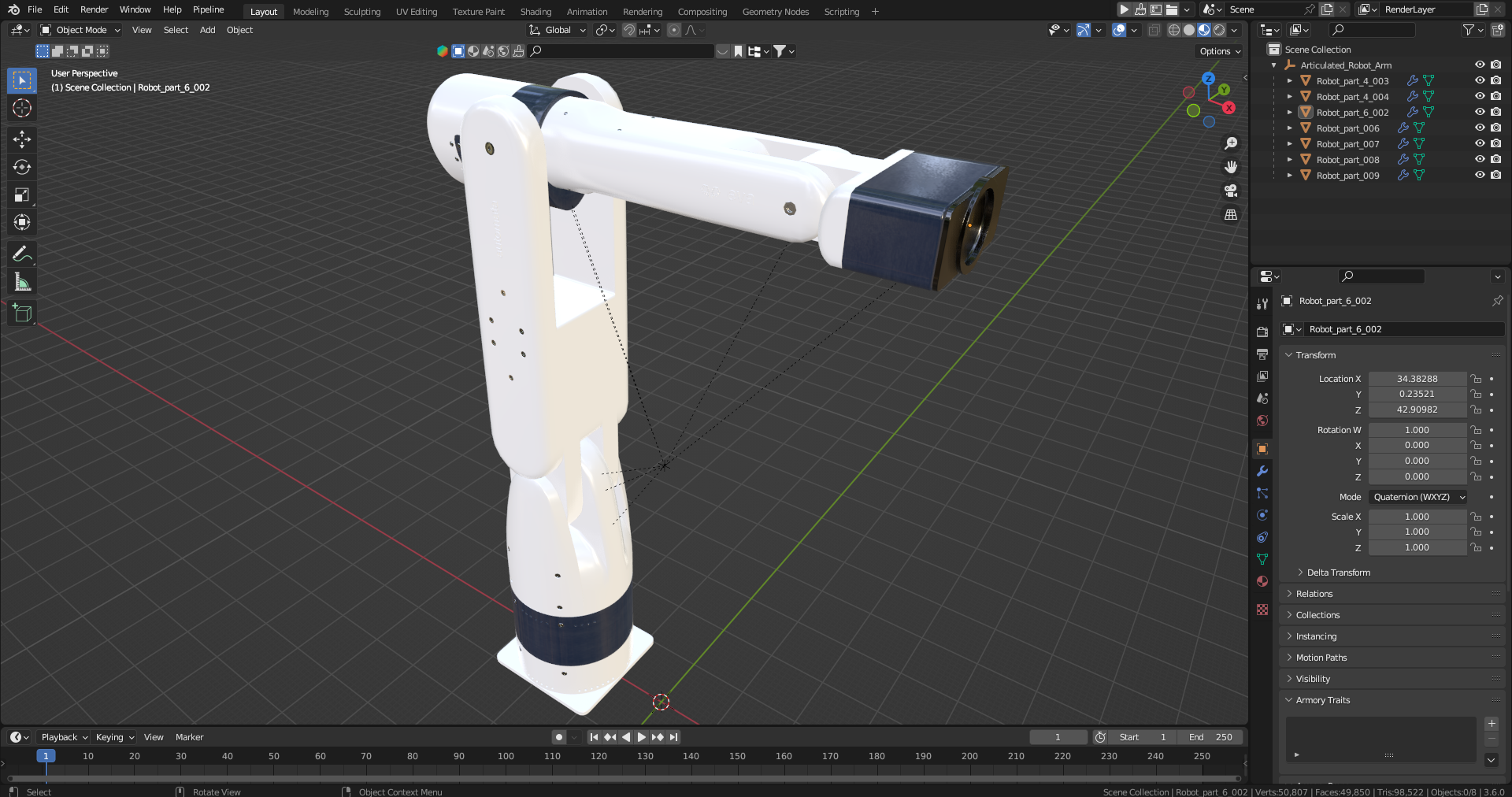Open the View Layer properties tab

(x=1262, y=376)
